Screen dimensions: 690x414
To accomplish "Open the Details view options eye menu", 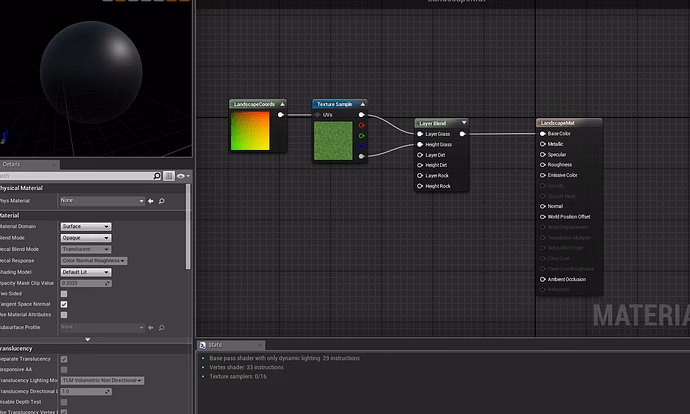I will coord(183,176).
